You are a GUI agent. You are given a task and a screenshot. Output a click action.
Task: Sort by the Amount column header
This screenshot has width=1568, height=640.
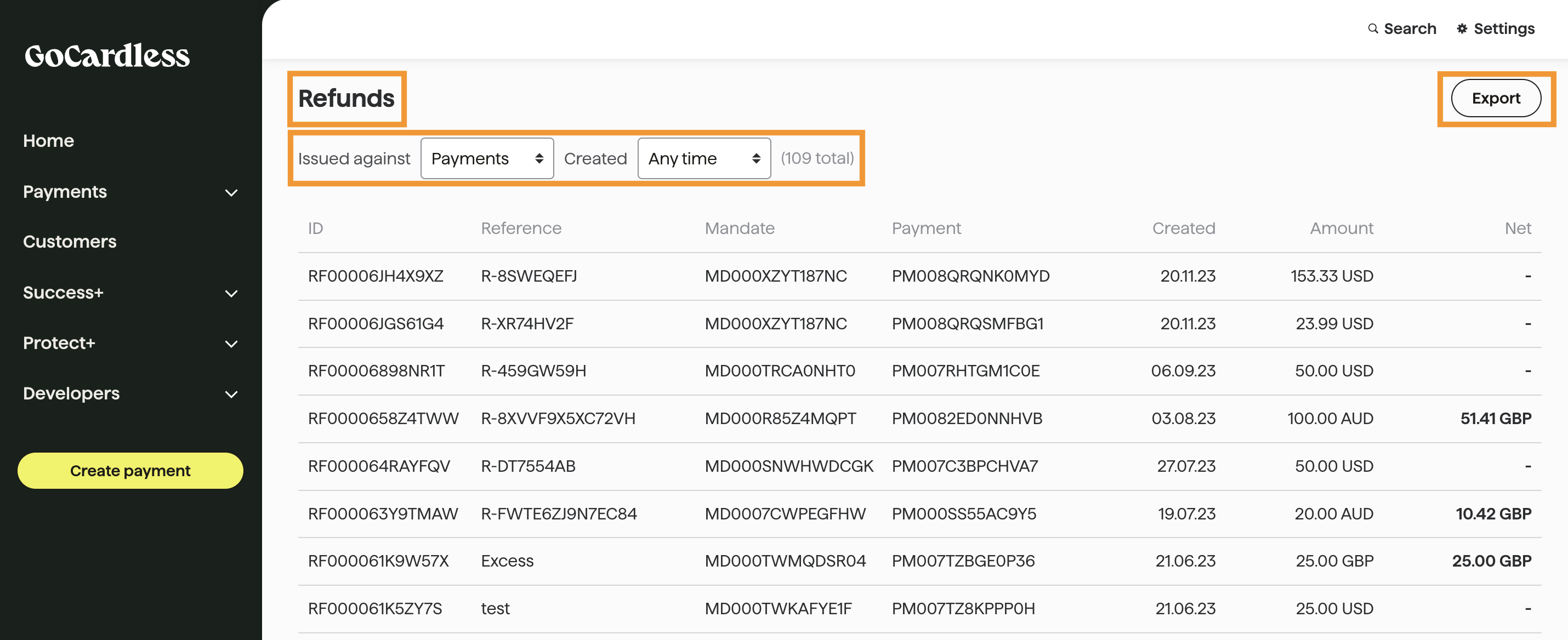pyautogui.click(x=1341, y=228)
